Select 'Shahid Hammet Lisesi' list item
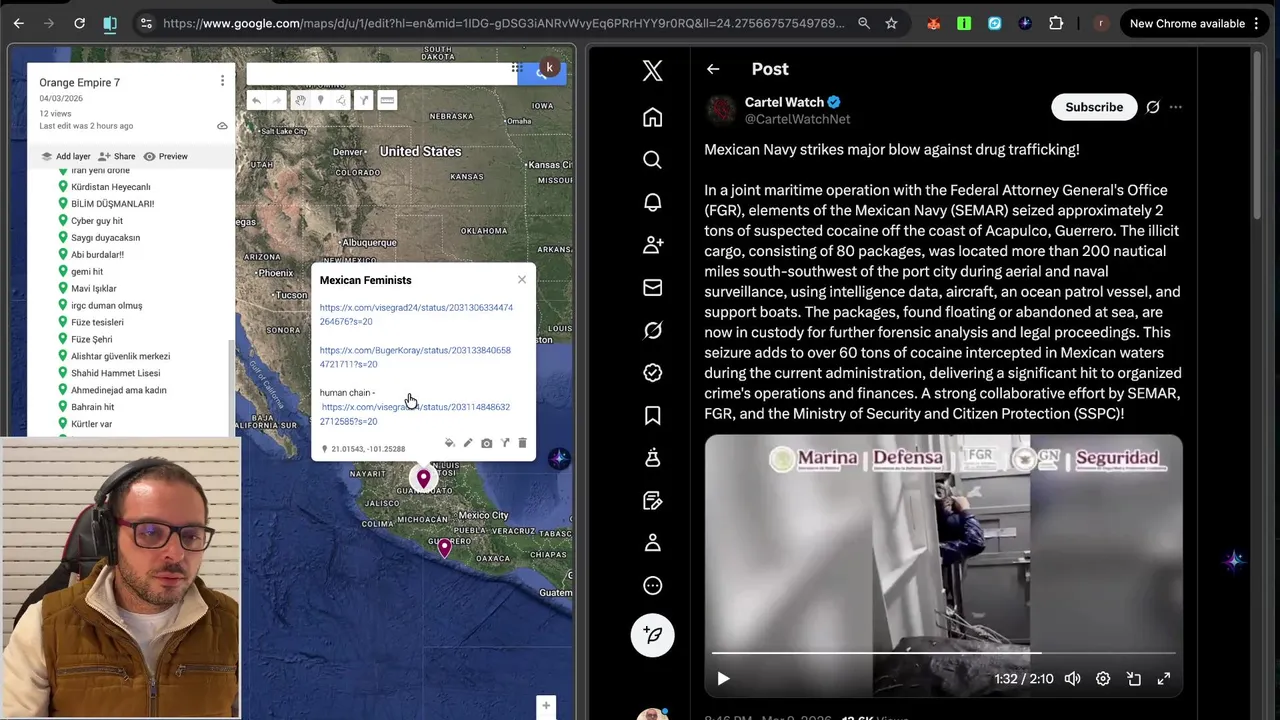The width and height of the screenshot is (1280, 720). coord(115,373)
